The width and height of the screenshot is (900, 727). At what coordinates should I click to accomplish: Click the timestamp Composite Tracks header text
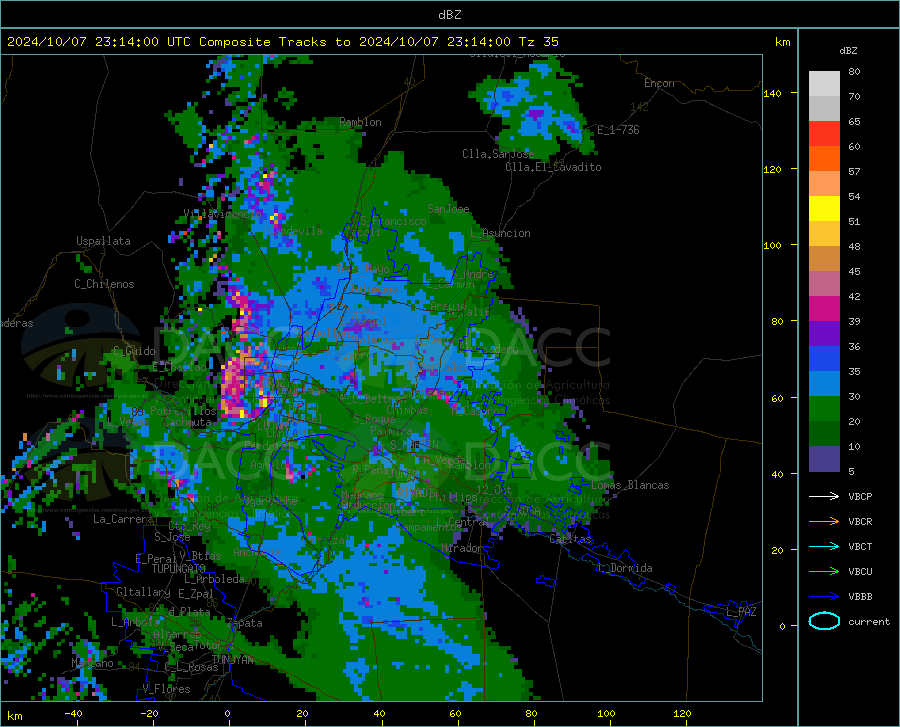282,41
